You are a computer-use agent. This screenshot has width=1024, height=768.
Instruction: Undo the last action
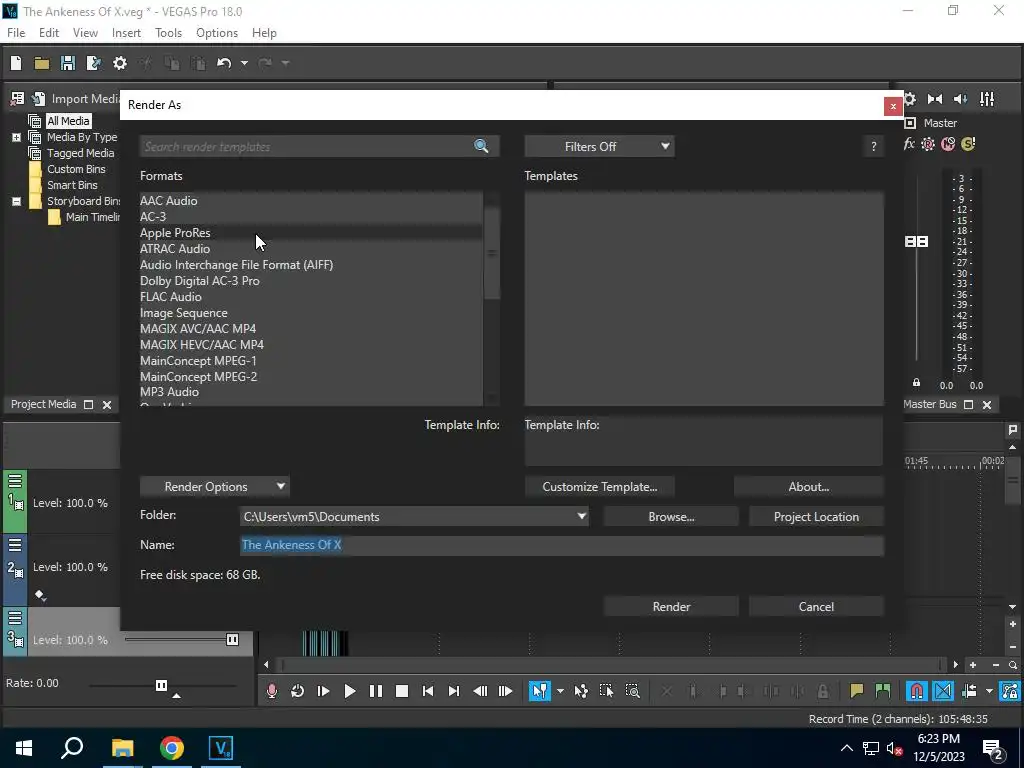224,63
